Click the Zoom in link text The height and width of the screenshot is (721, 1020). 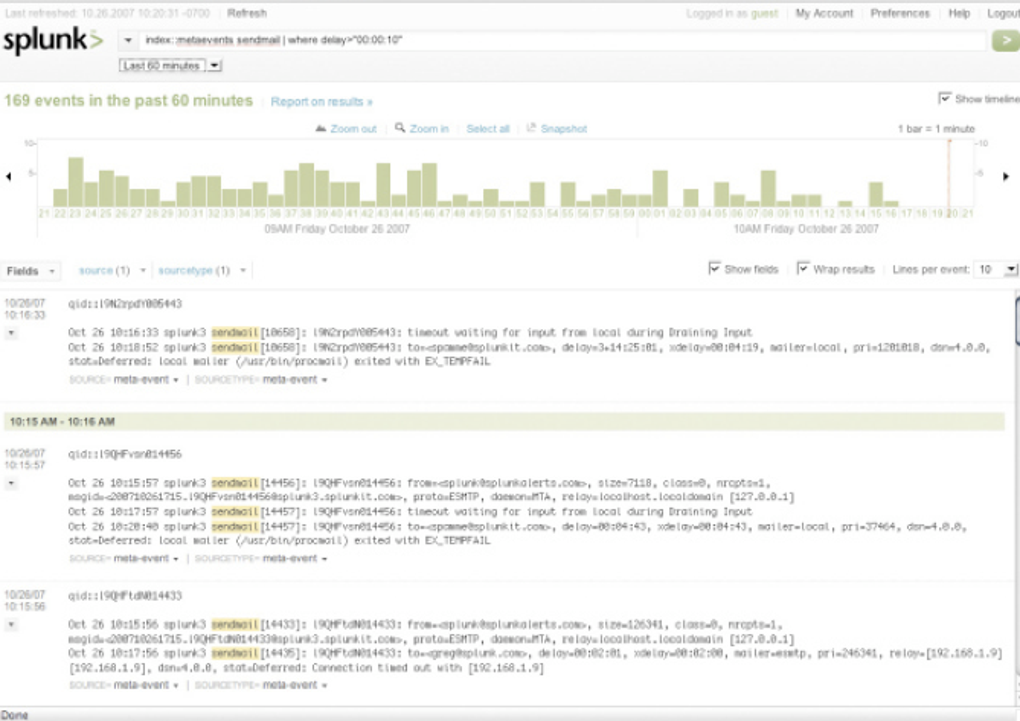pos(429,129)
